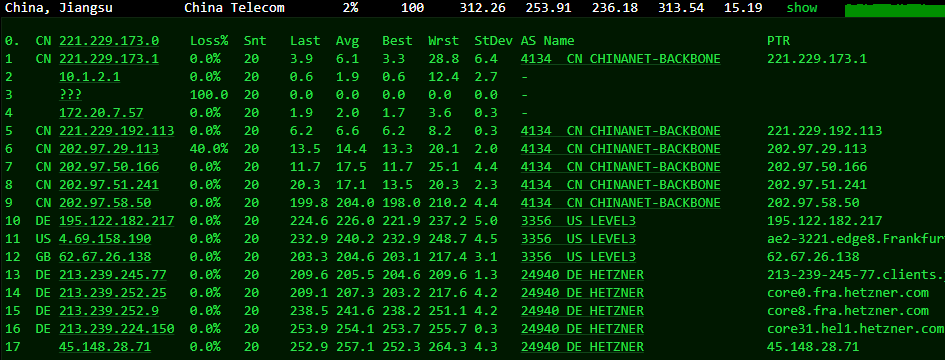Open 172.20.7.57 hop address link

101,113
